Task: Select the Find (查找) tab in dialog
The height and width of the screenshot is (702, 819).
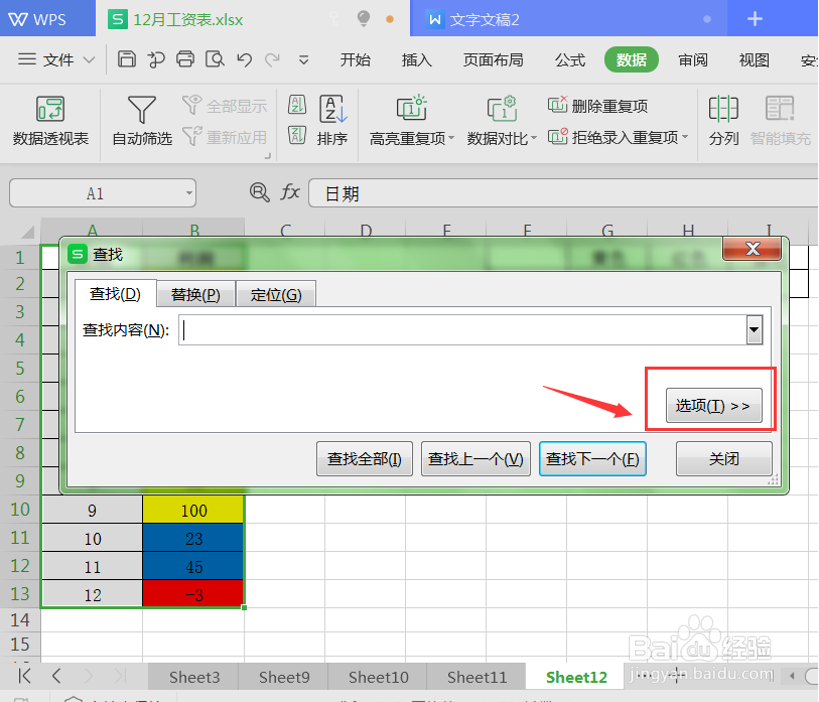Action: (x=115, y=294)
